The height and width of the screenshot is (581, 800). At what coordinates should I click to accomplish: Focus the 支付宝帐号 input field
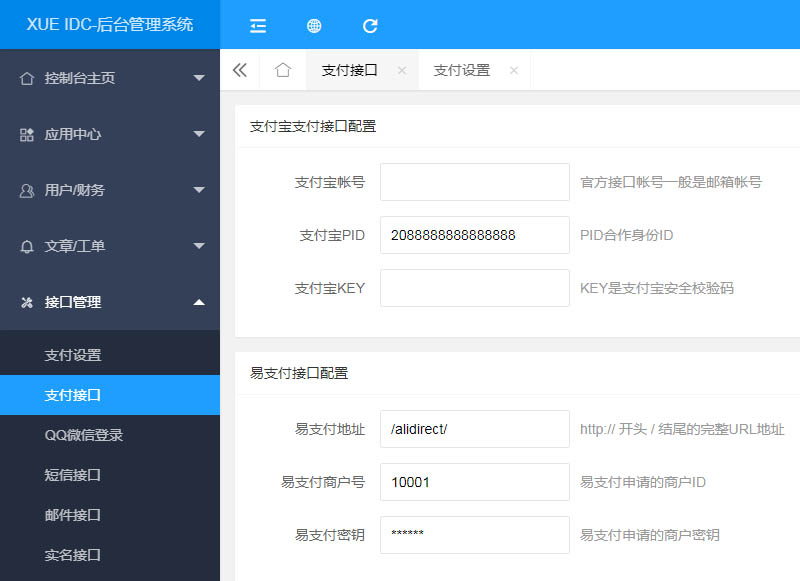pos(474,182)
